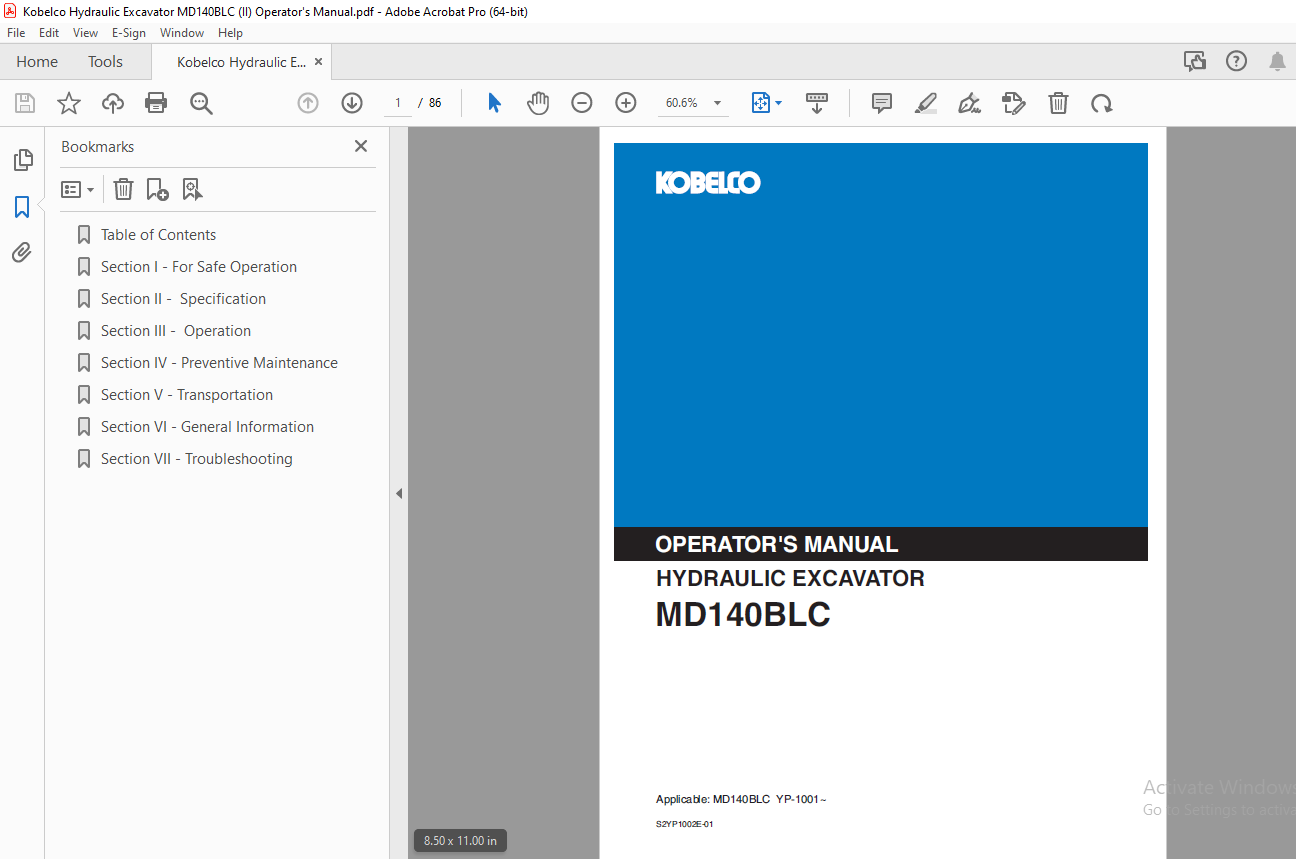The width and height of the screenshot is (1296, 859).
Task: Toggle the Bookmarks sidebar icon
Action: [x=22, y=207]
